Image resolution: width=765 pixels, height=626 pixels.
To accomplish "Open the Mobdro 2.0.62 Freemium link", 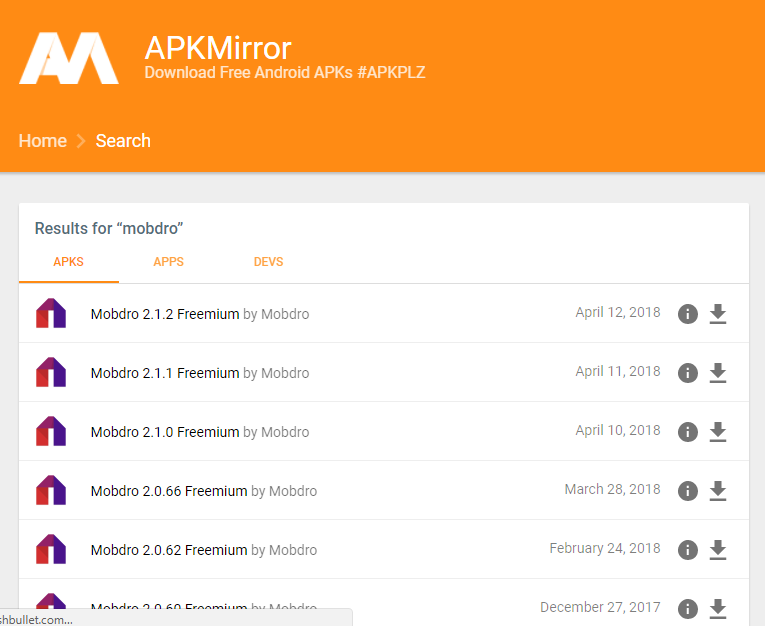I will (169, 550).
